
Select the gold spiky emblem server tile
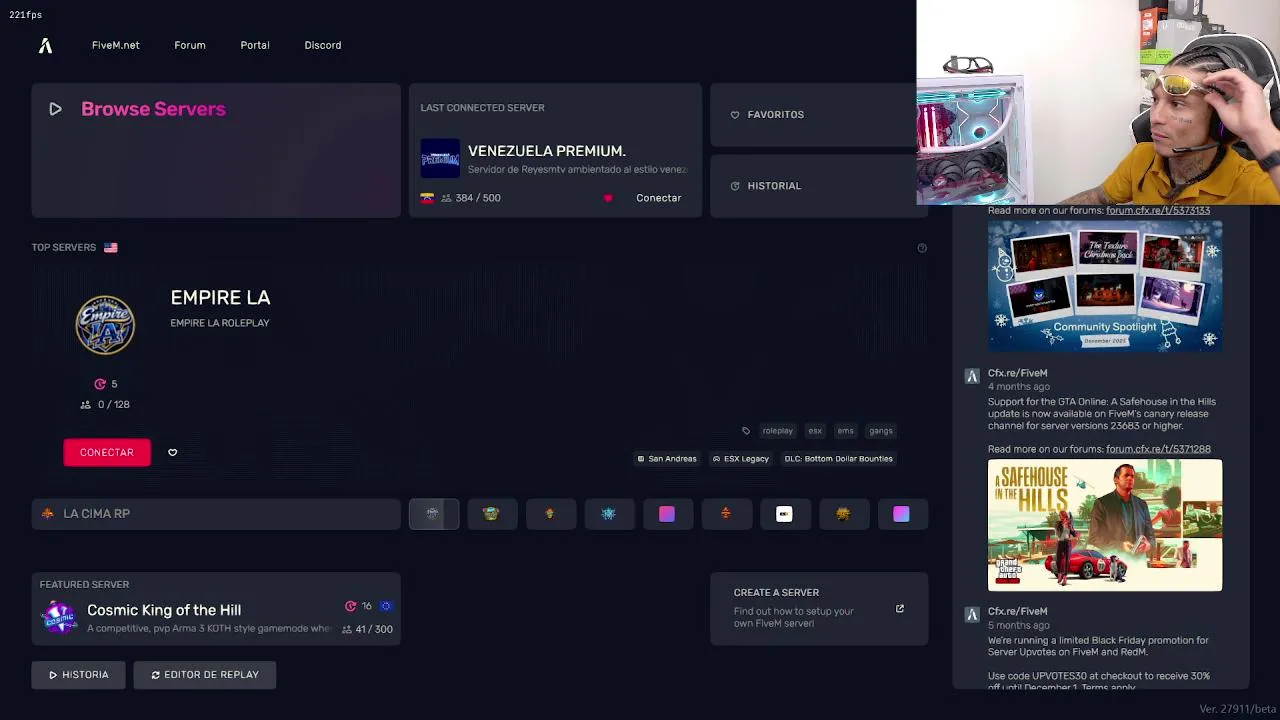[843, 514]
